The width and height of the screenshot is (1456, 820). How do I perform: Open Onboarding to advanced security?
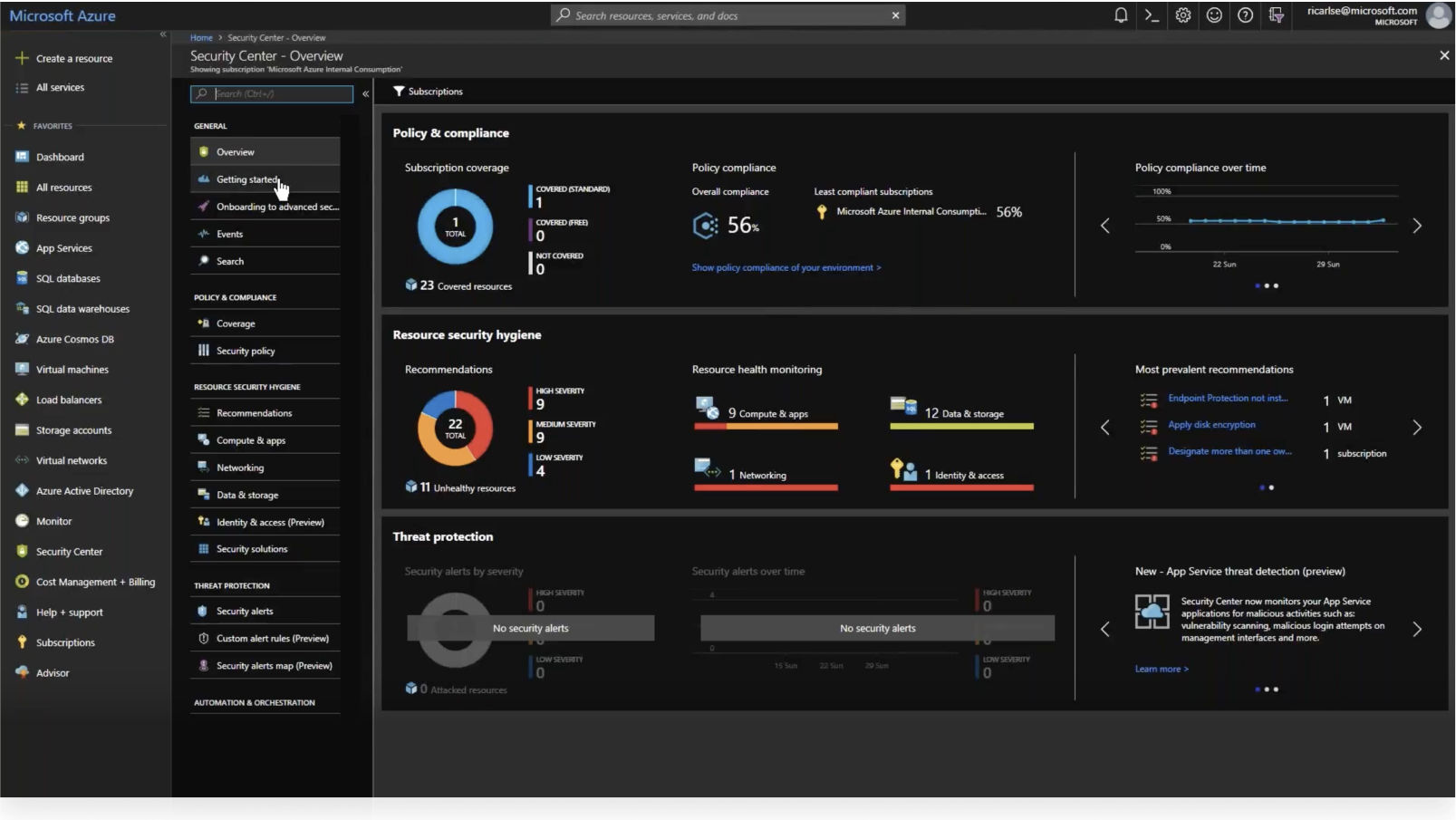(x=265, y=207)
